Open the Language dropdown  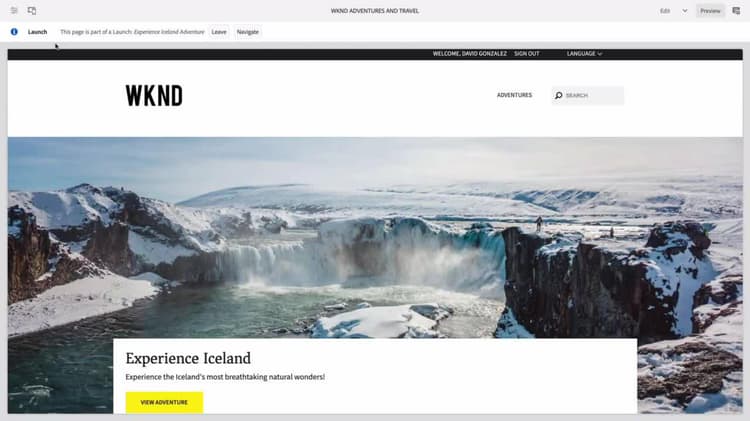(584, 54)
